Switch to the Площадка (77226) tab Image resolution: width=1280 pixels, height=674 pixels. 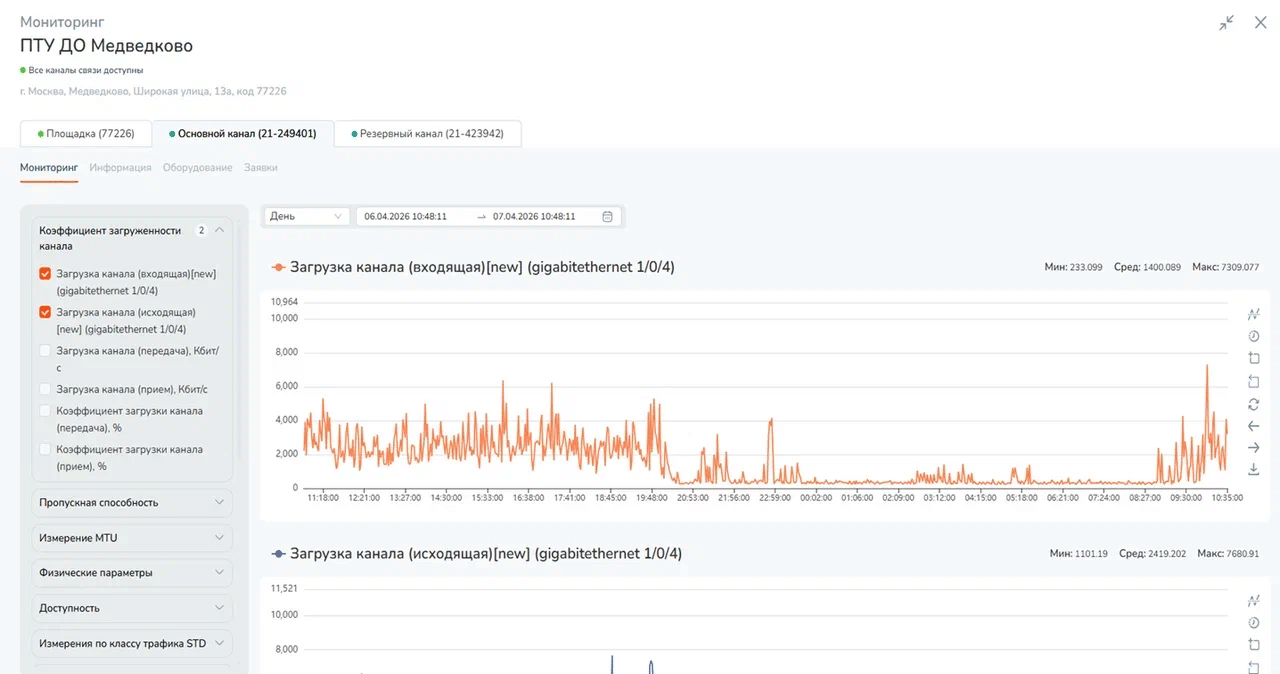coord(85,133)
